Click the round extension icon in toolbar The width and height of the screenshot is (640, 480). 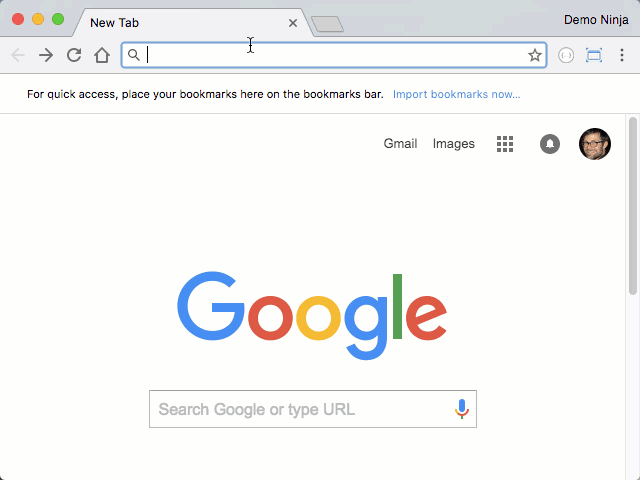click(x=566, y=55)
